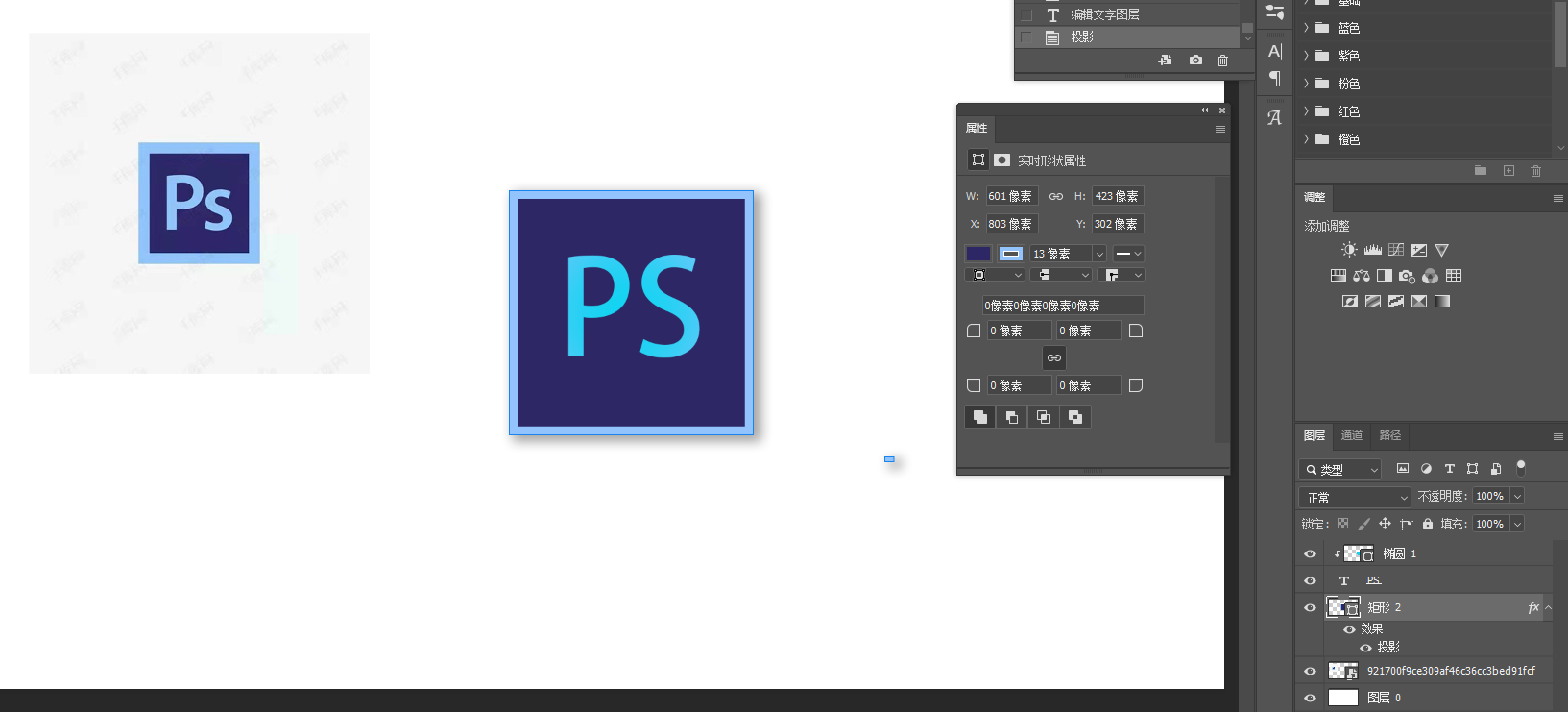Click the W width field 601 像素
The image size is (1568, 712).
click(x=1012, y=196)
